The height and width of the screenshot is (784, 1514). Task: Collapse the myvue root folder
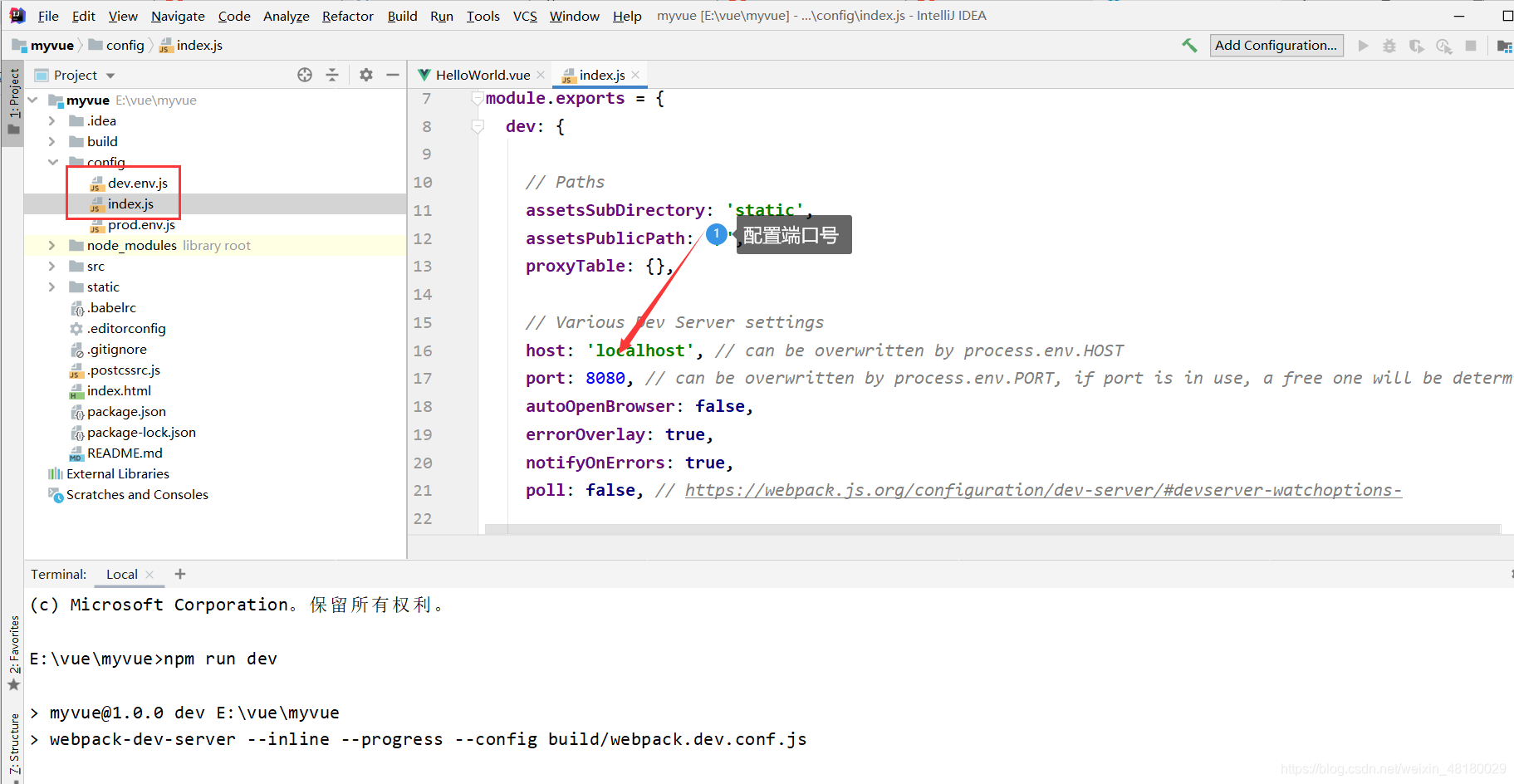coord(33,100)
